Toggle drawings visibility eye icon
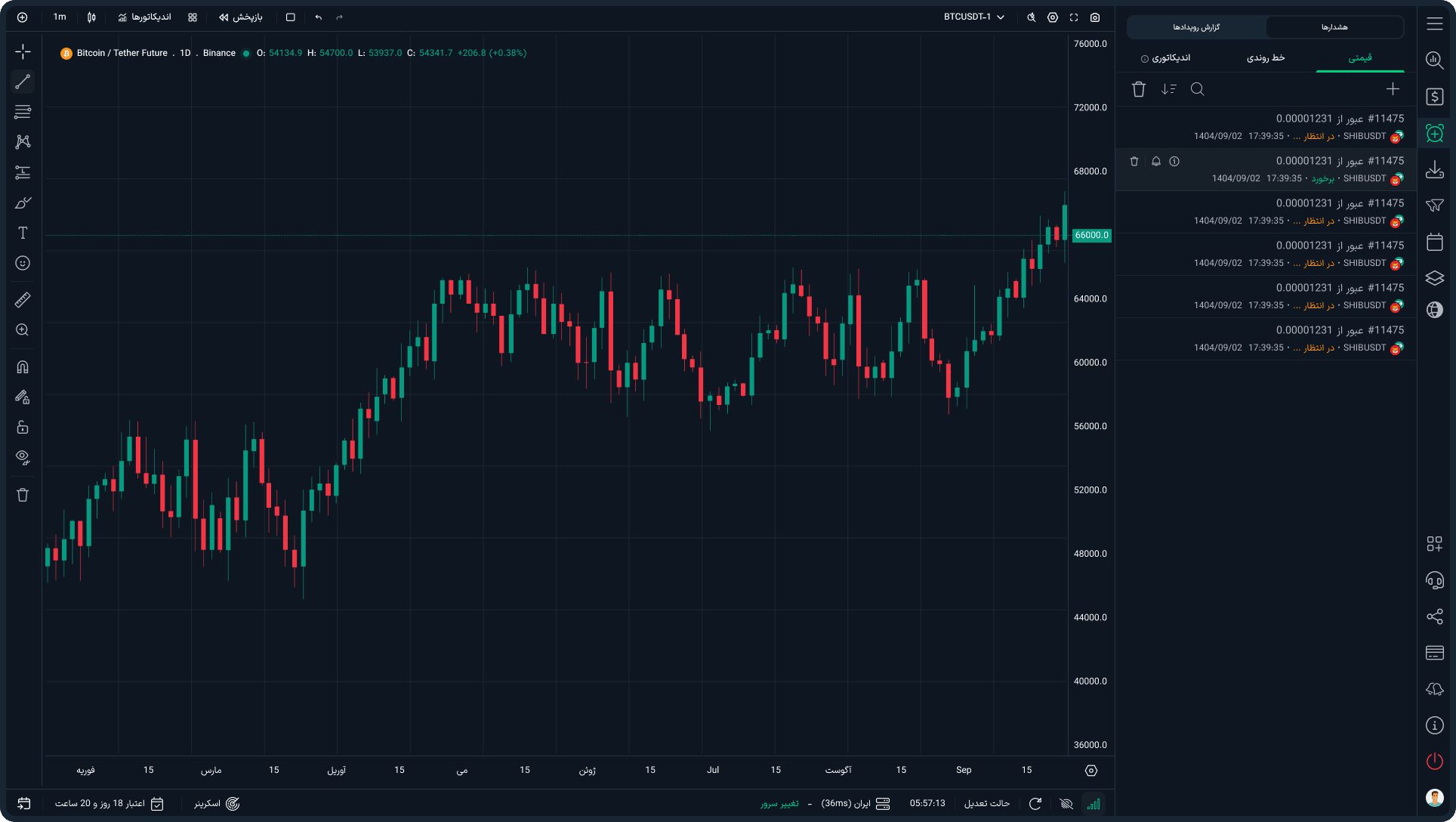1456x822 pixels. pyautogui.click(x=23, y=458)
